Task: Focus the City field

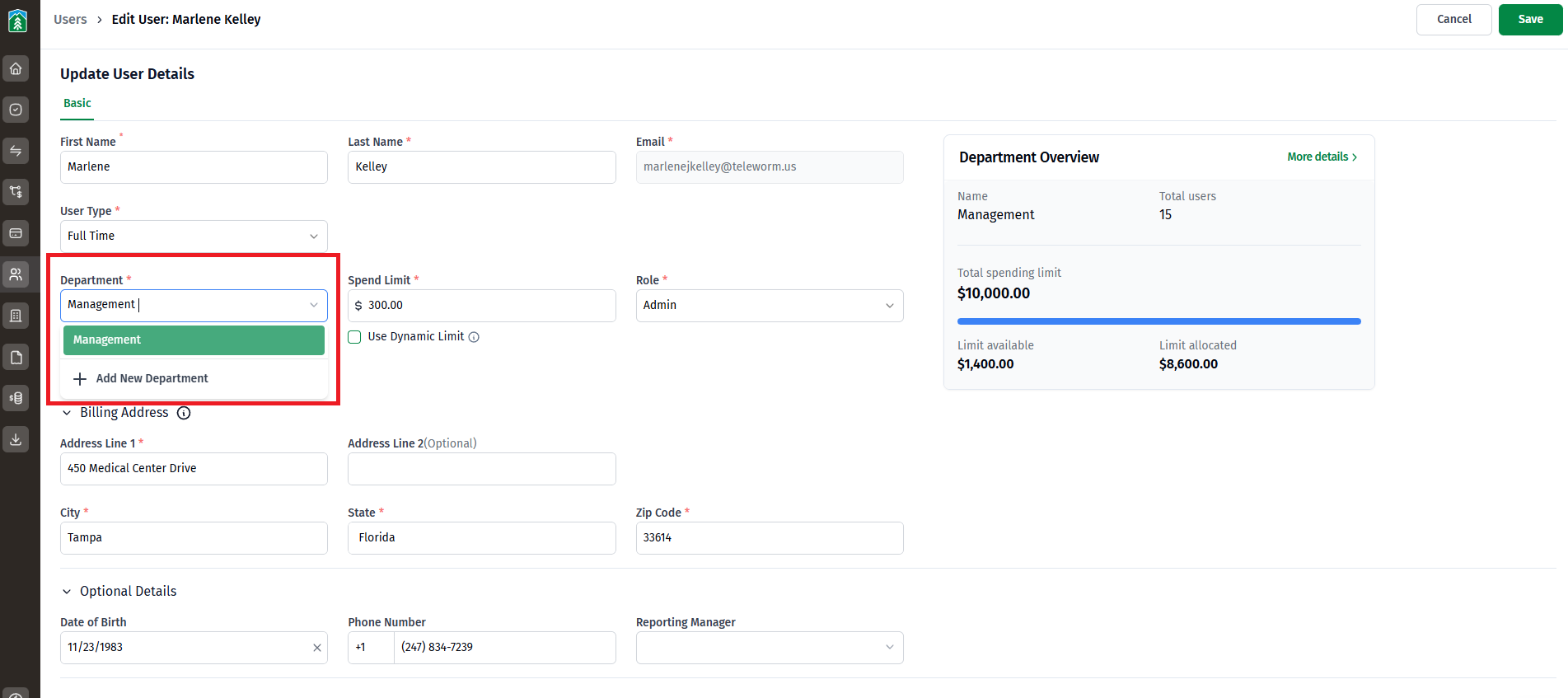Action: tap(194, 538)
